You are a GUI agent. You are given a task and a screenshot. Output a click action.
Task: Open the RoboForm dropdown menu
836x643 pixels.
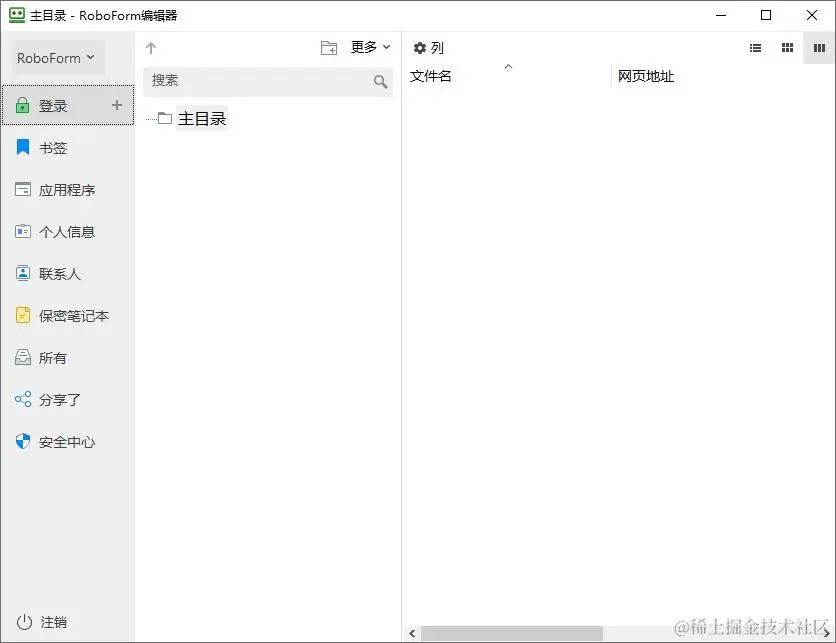58,58
